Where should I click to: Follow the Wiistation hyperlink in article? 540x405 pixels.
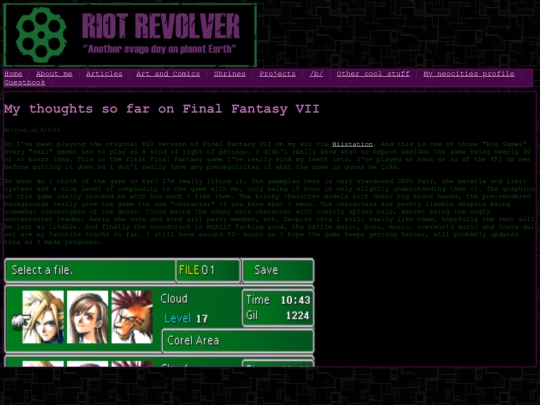point(352,144)
